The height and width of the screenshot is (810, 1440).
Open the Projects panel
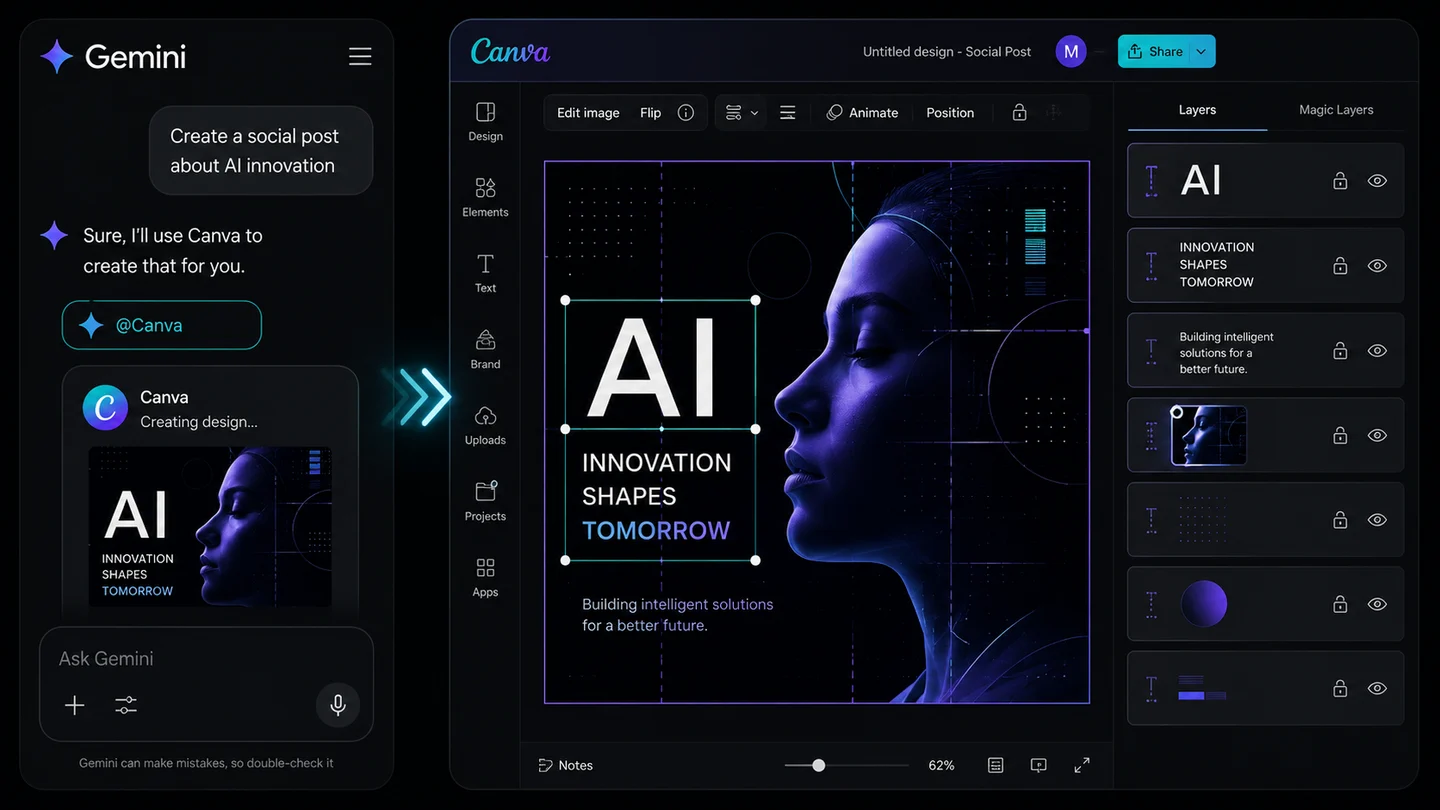(485, 501)
